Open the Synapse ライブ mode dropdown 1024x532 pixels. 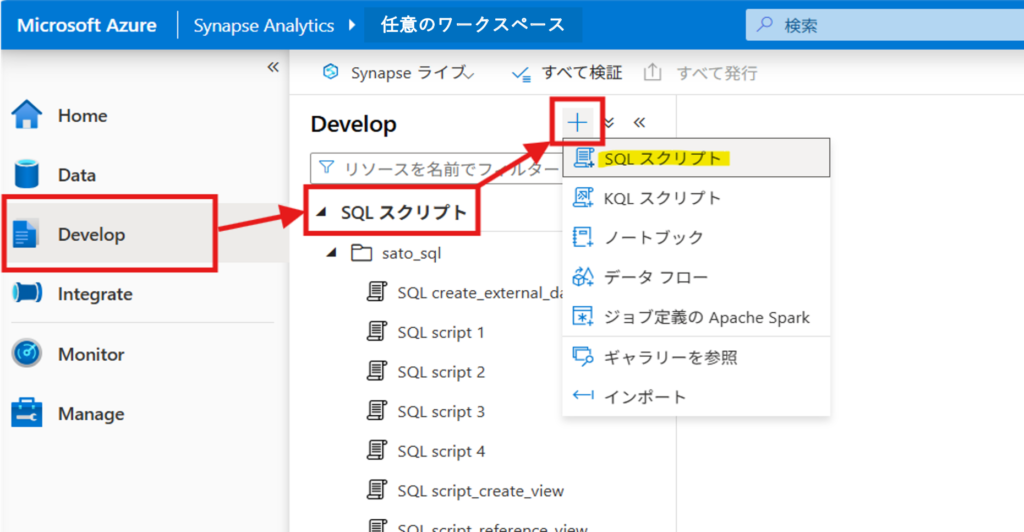(x=402, y=73)
